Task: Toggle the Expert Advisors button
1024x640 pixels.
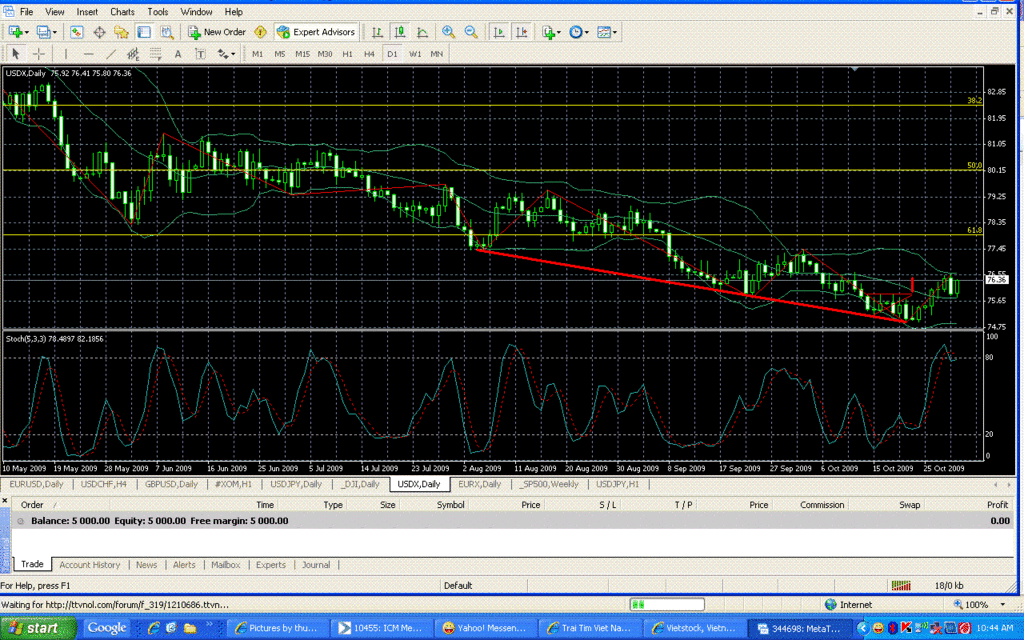Action: (x=316, y=31)
